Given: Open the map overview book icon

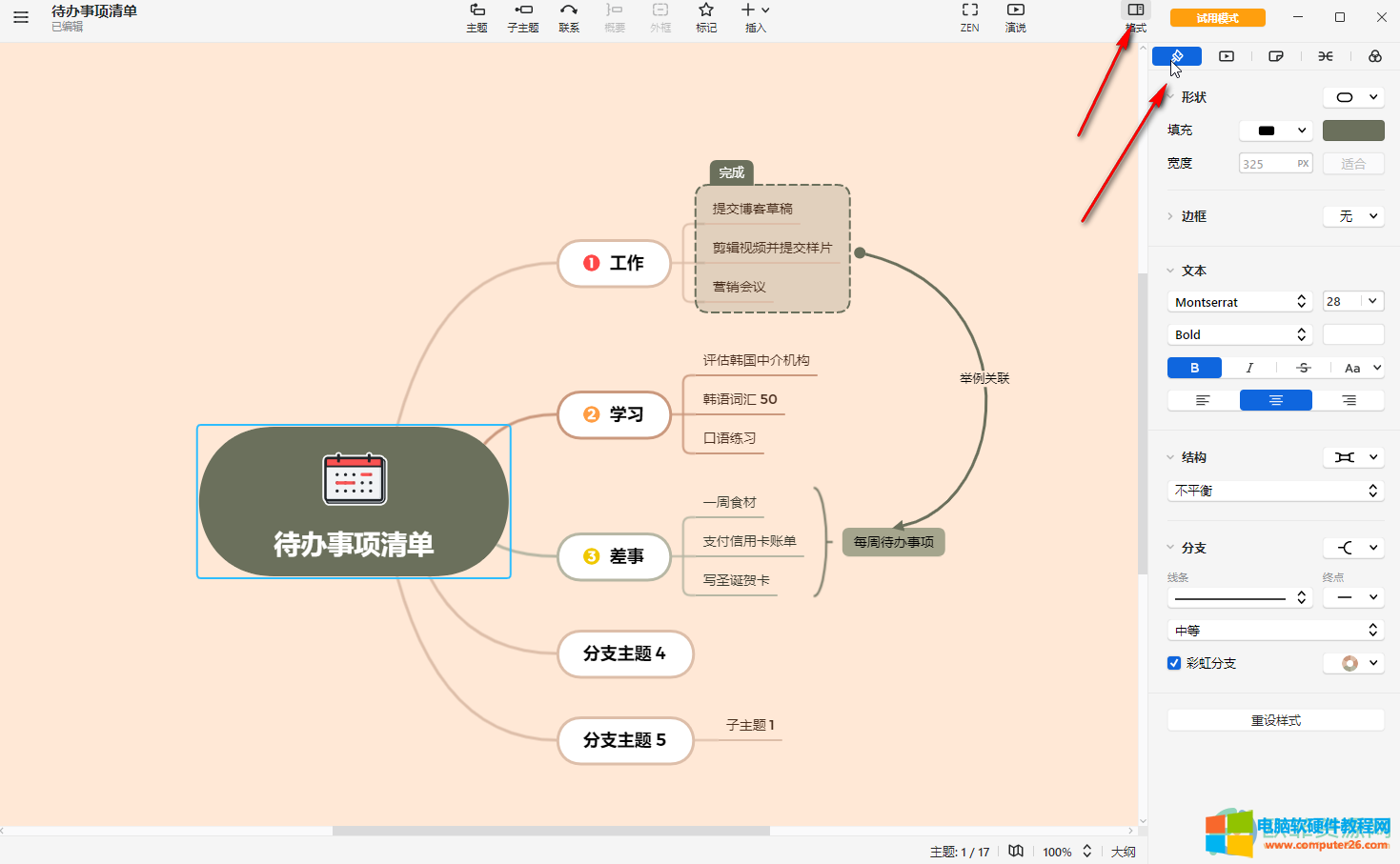Looking at the screenshot, I should (x=1016, y=851).
